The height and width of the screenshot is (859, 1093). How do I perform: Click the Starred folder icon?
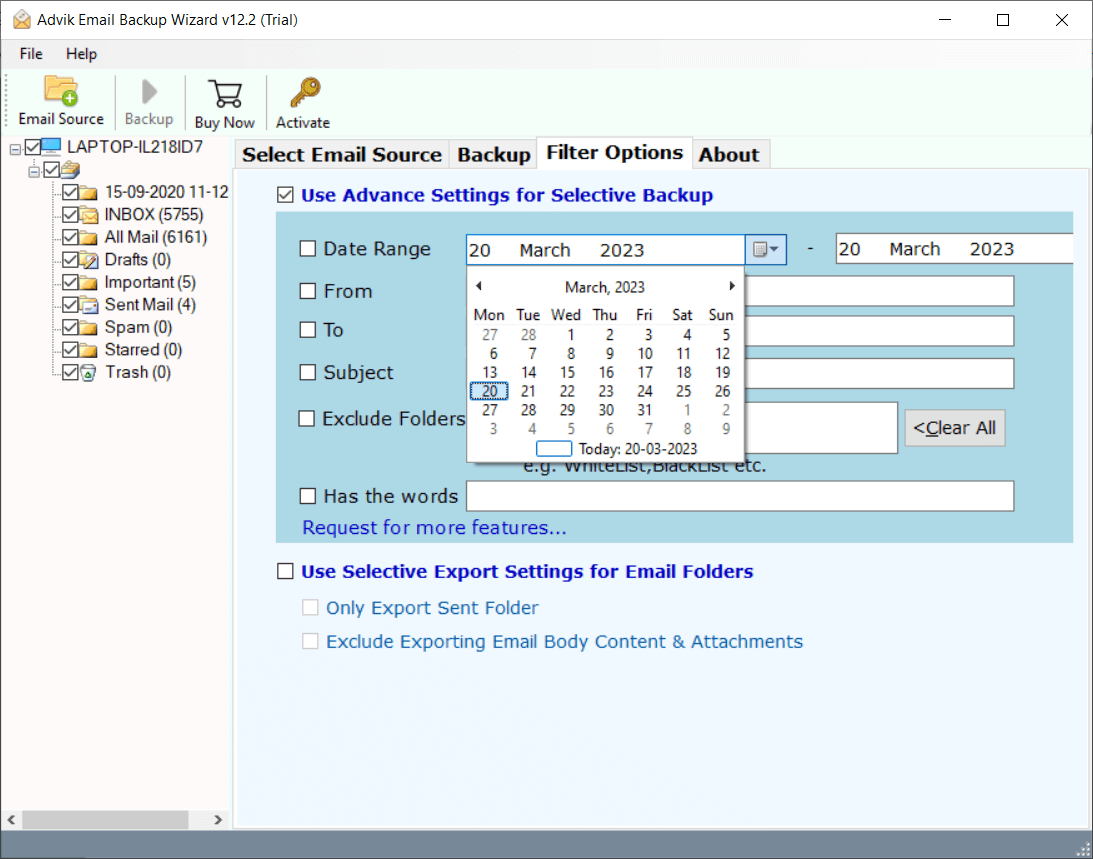click(89, 350)
